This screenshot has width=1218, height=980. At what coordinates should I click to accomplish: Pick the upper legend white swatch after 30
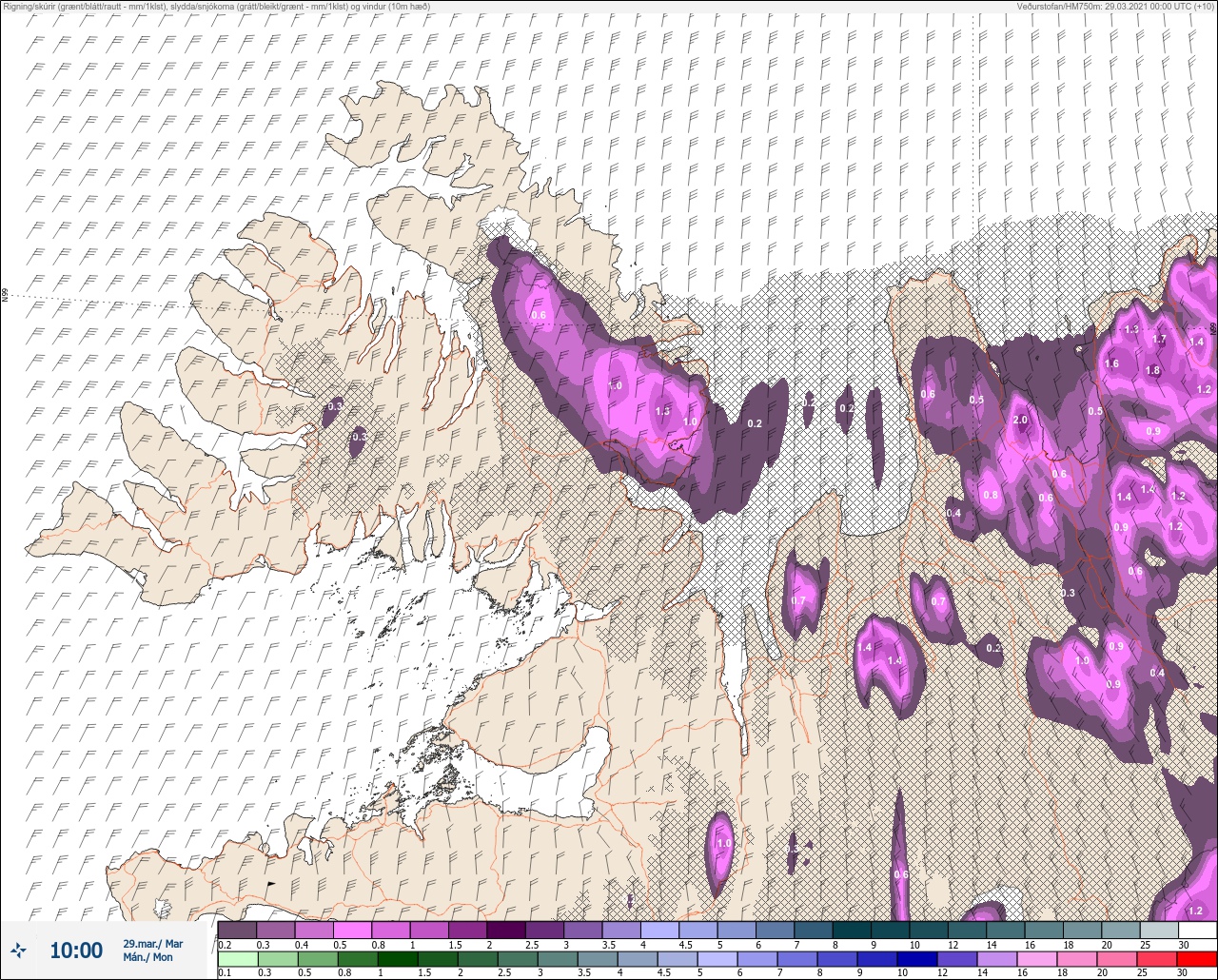click(x=1197, y=930)
